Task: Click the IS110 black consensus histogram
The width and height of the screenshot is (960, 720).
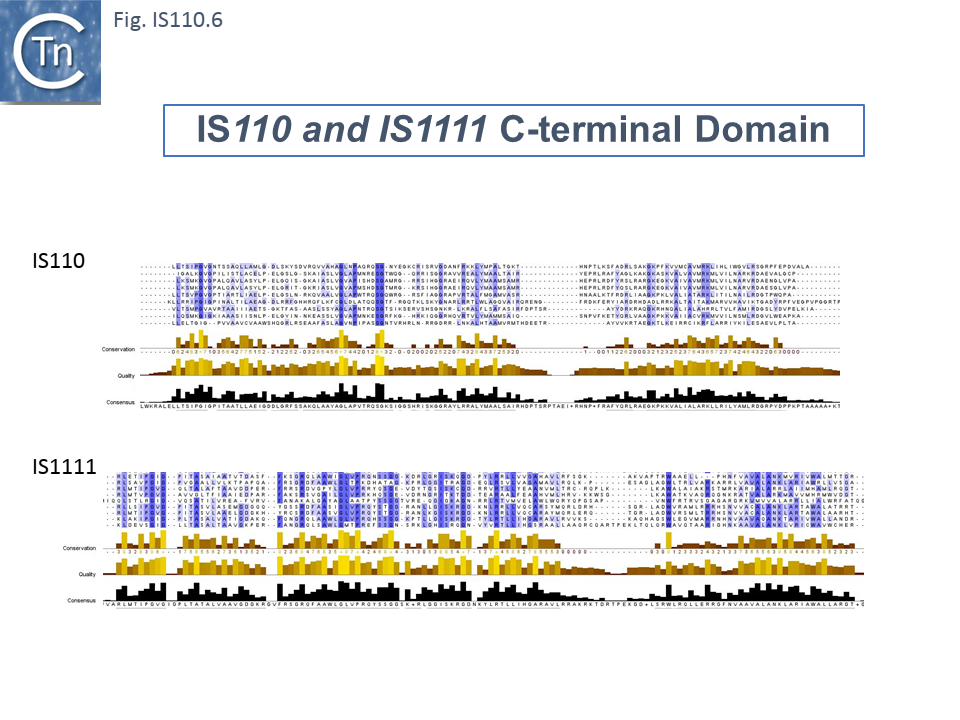Action: pos(490,392)
